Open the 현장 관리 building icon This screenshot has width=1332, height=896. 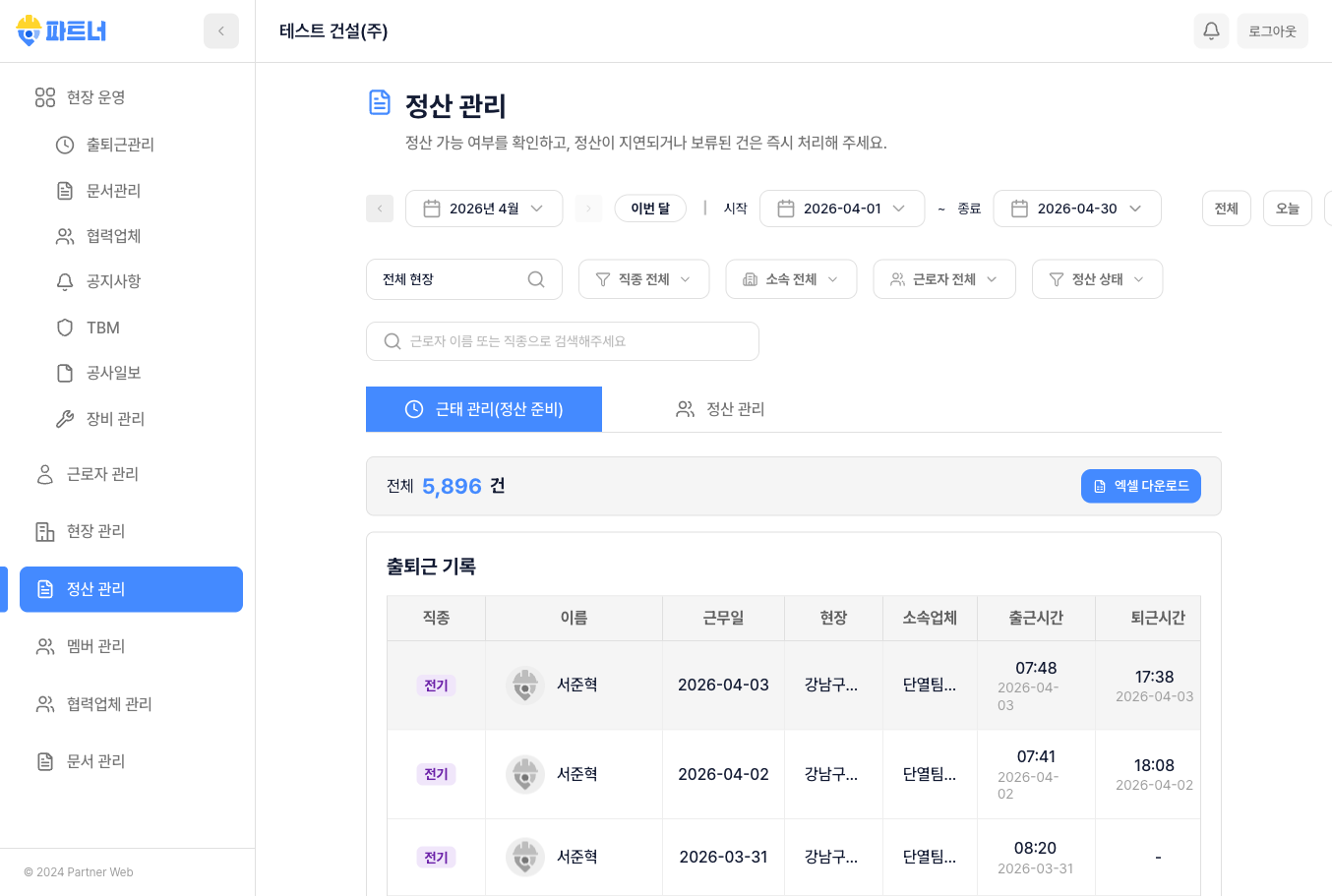click(x=43, y=531)
